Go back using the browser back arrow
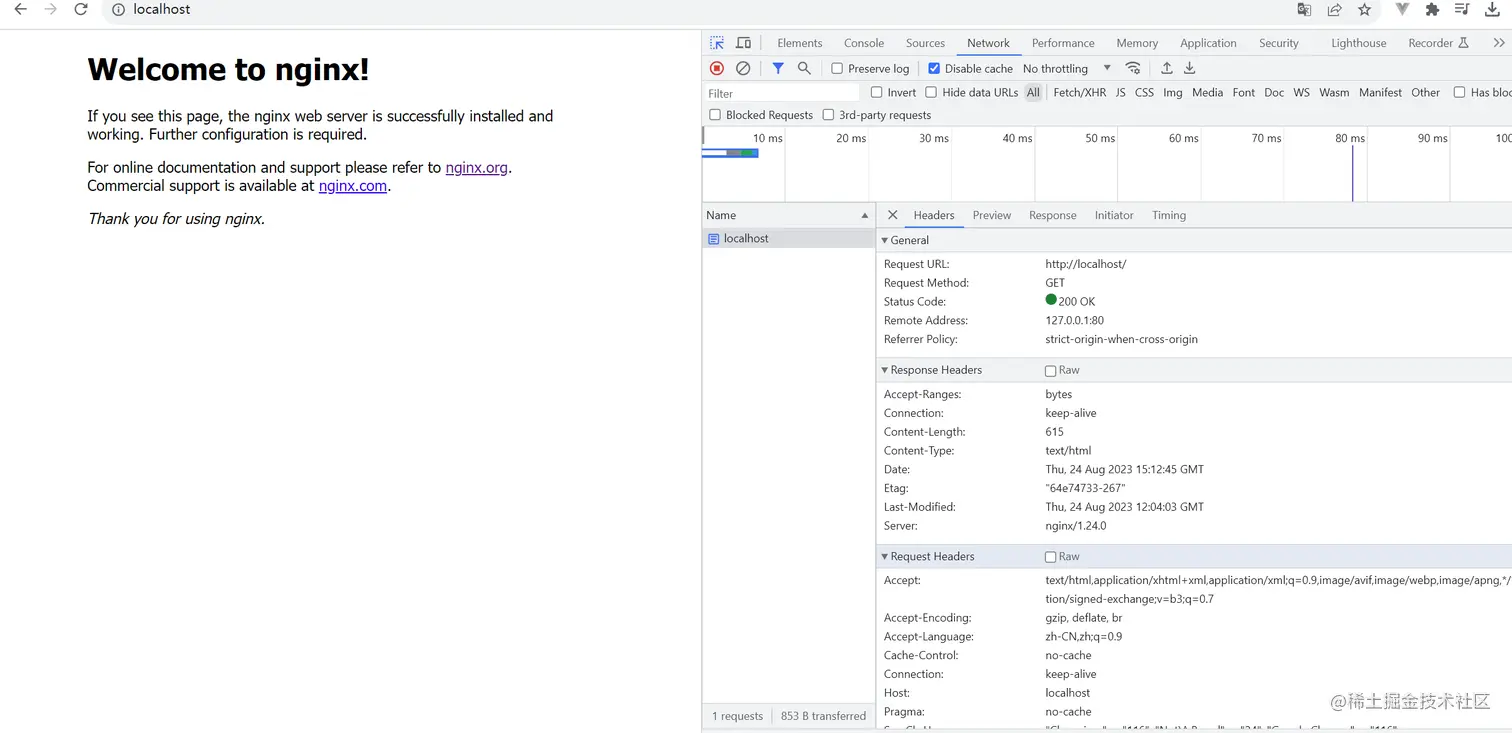The image size is (1512, 733). [20, 10]
